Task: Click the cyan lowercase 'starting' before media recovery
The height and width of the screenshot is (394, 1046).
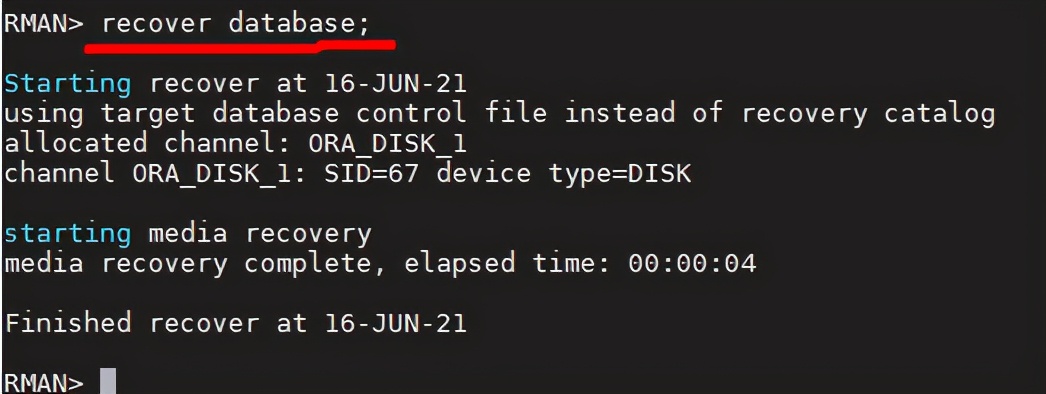Action: click(x=67, y=235)
